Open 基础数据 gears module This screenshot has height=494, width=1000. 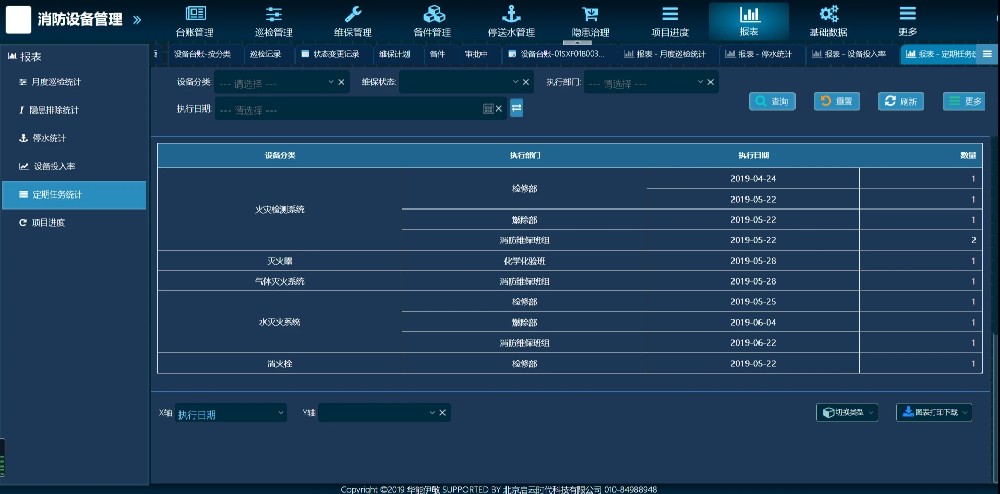coord(828,21)
